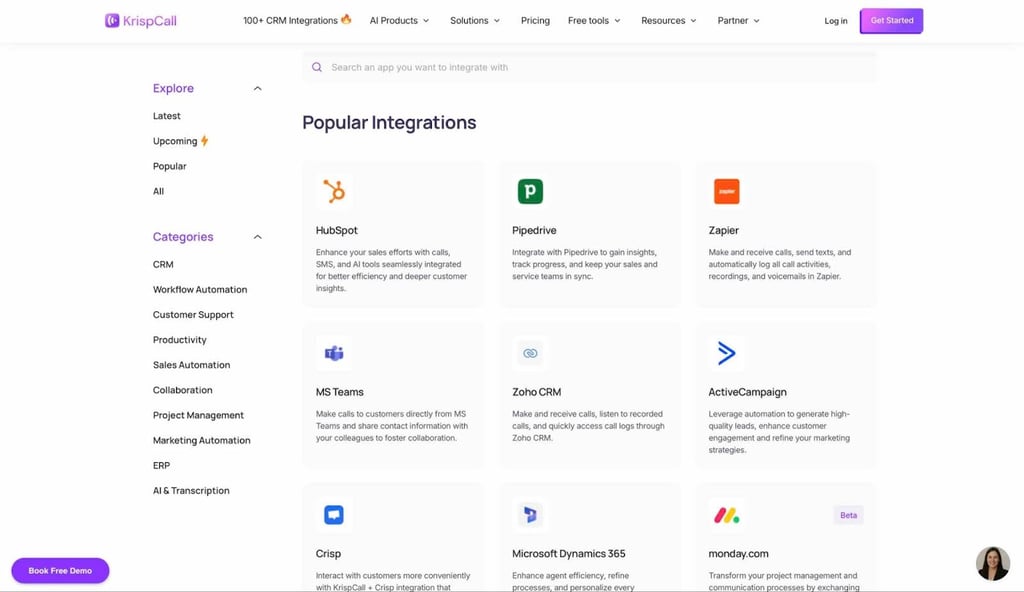Open the Microsoft Dynamics 365 card title
Viewport: 1024px width, 592px height.
[568, 553]
